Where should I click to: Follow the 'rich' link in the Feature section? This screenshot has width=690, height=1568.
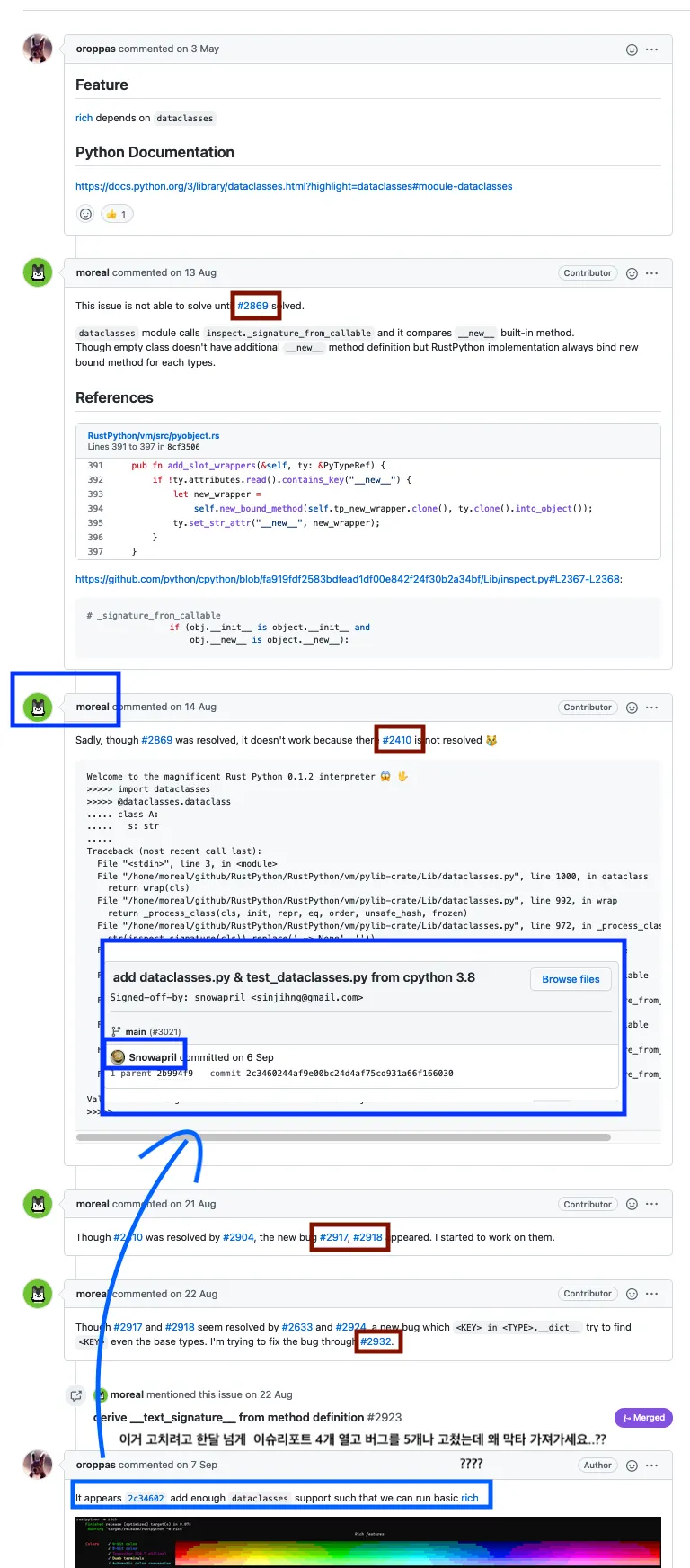(84, 118)
